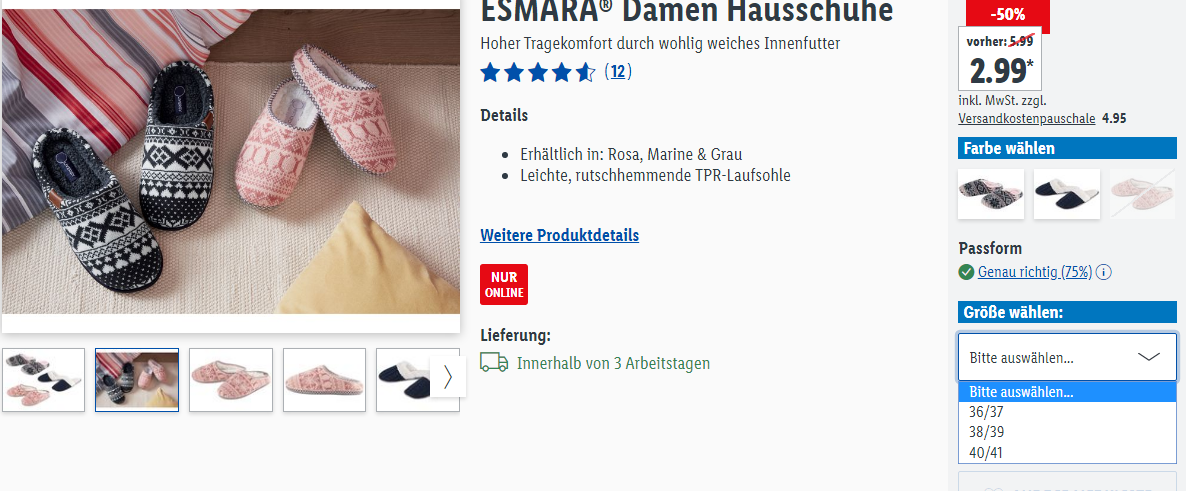The image size is (1186, 491).
Task: Click the star rating icons
Action: click(539, 73)
